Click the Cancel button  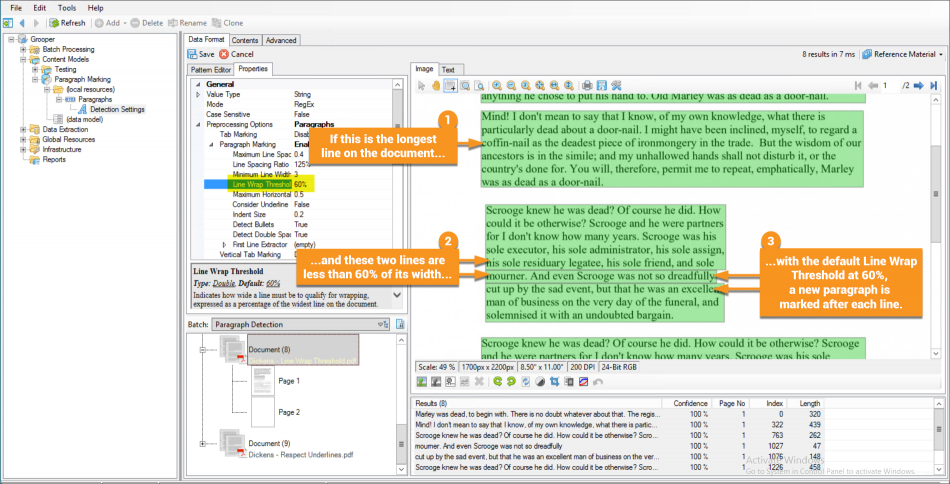[x=236, y=54]
